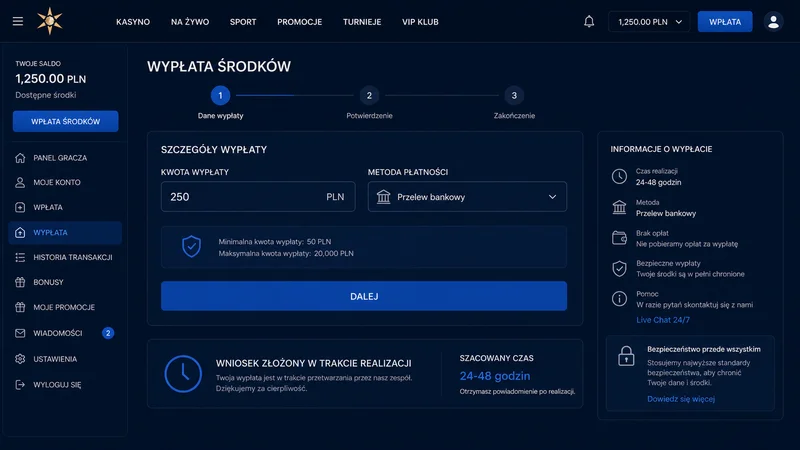Open the Live Chat 24/7 link
800x450 pixels.
point(663,320)
